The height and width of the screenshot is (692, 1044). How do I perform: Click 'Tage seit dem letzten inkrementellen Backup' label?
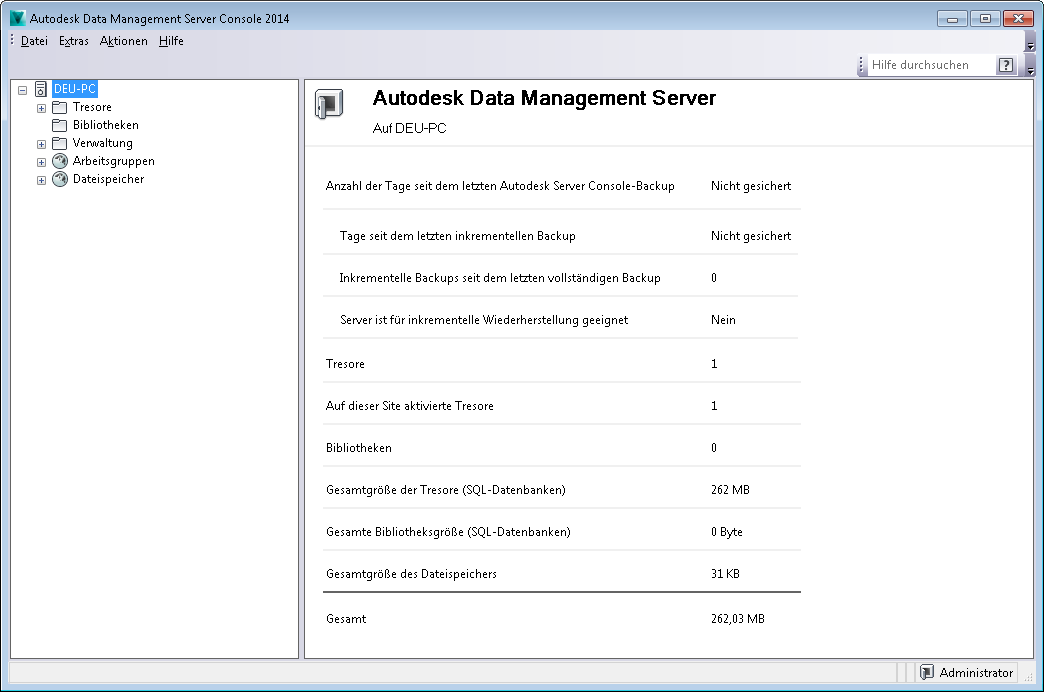tap(457, 236)
